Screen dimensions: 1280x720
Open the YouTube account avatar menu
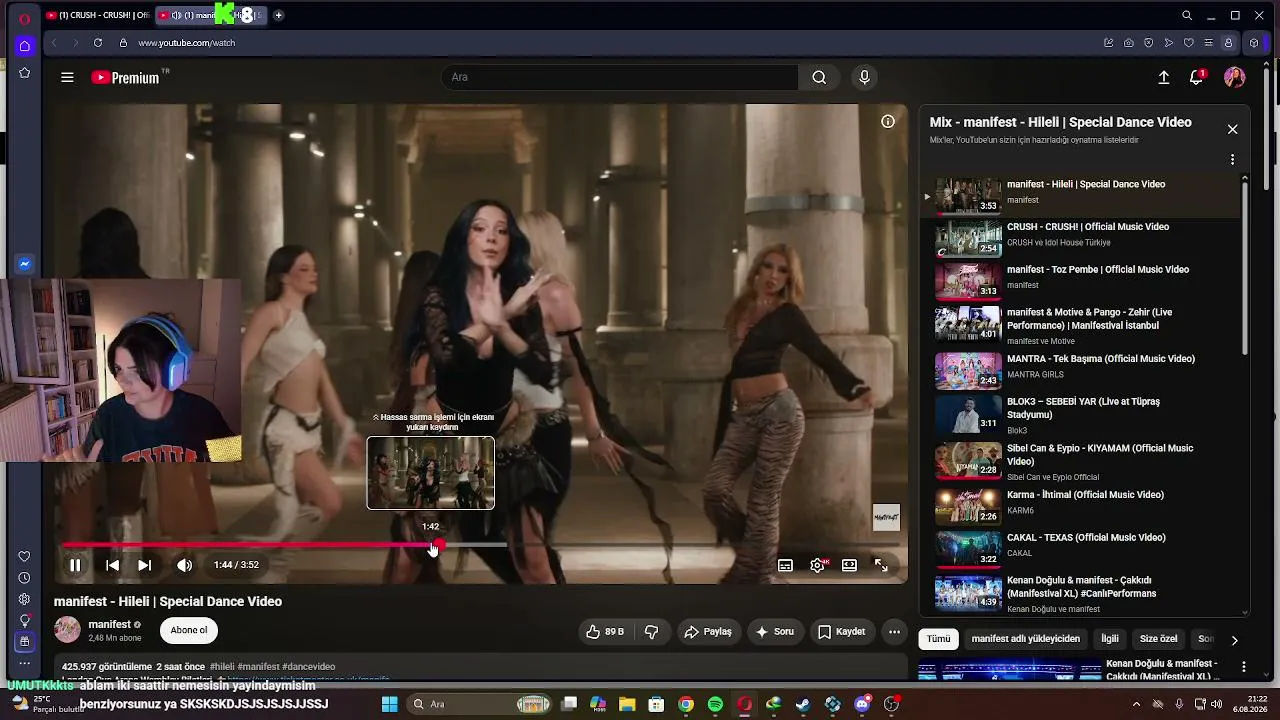coord(1234,77)
